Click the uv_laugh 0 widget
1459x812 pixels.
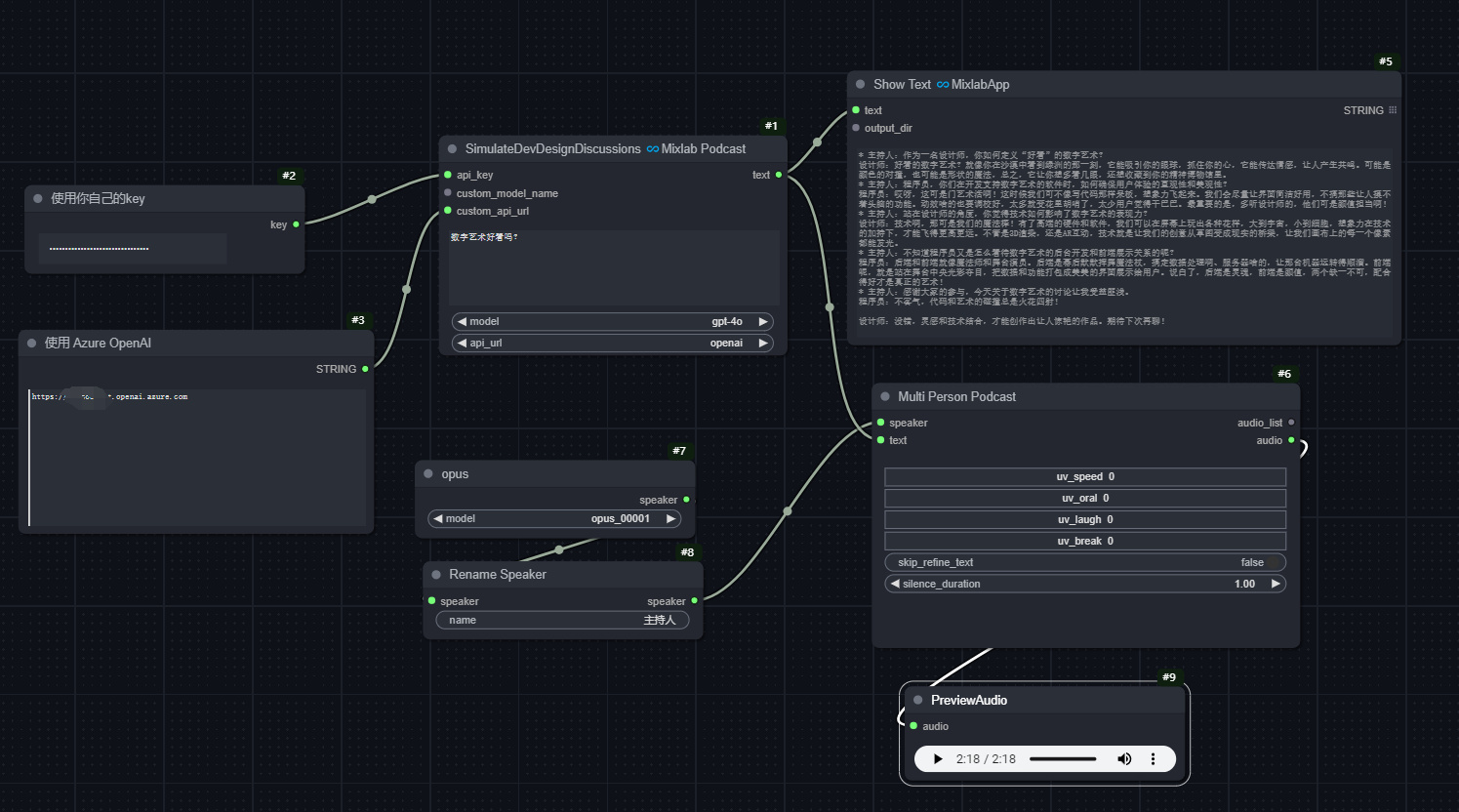1084,519
